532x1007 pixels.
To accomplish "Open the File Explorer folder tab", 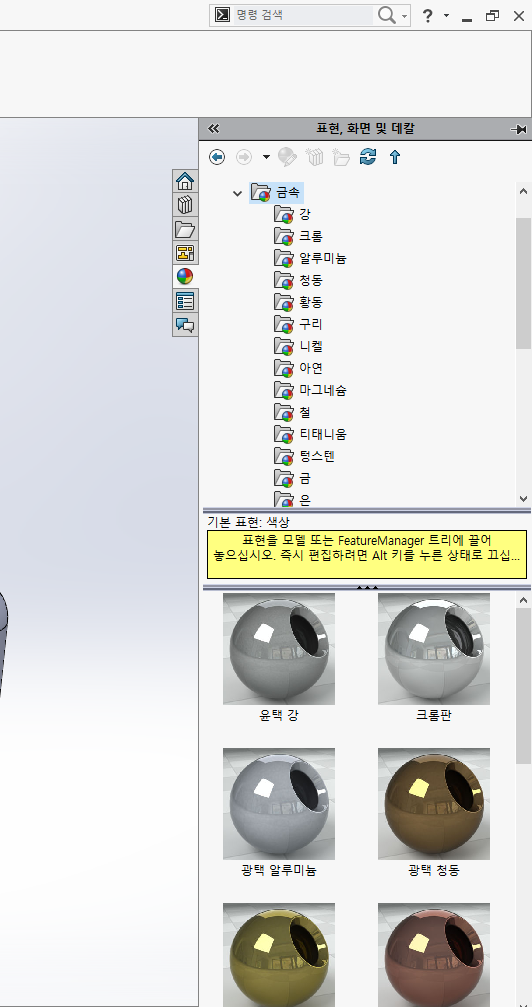I will (x=185, y=229).
